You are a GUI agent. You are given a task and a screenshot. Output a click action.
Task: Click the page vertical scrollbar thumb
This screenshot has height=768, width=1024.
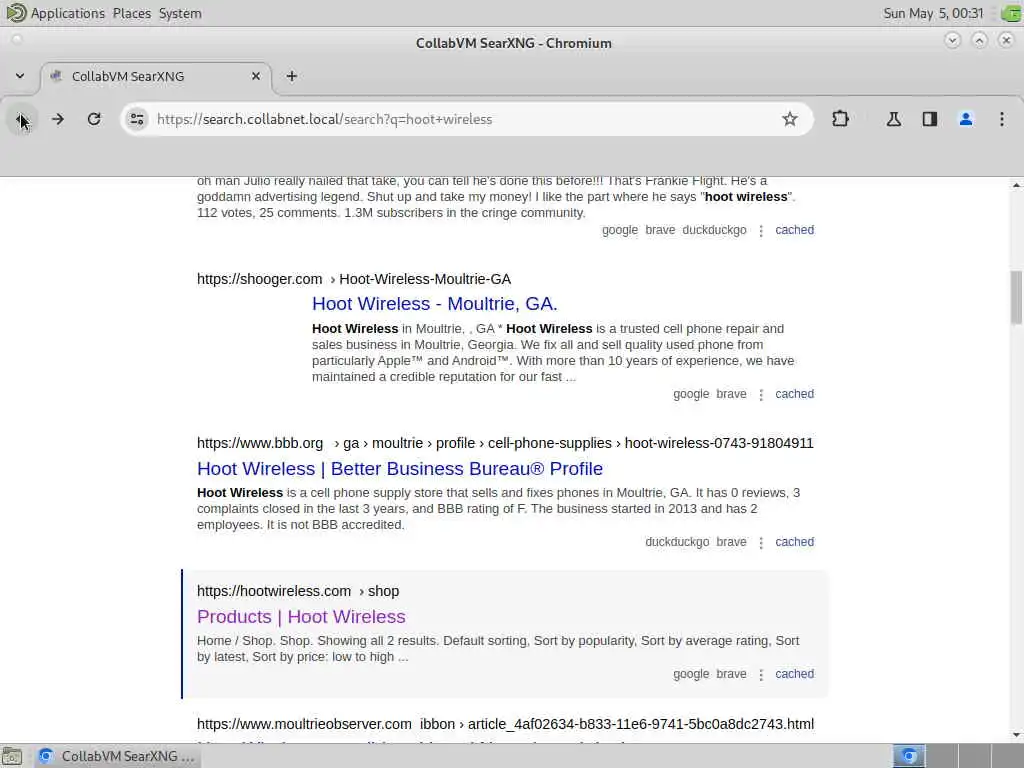[1016, 297]
